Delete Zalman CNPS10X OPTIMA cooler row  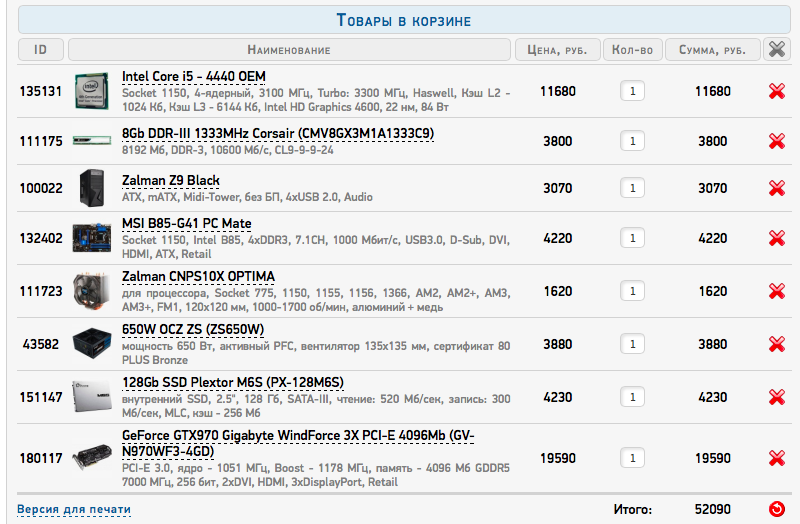(777, 291)
